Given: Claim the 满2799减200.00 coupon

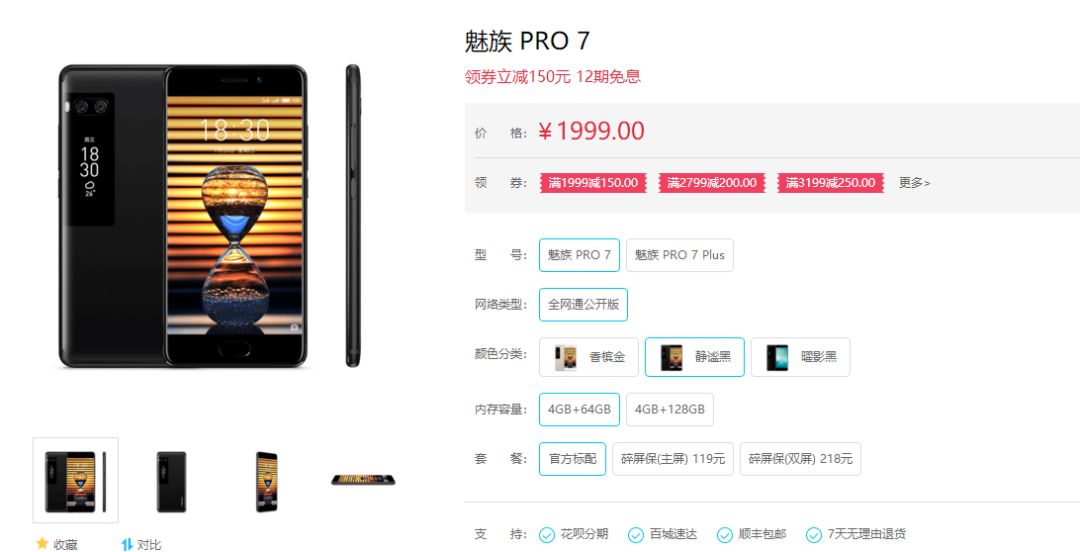Looking at the screenshot, I should [712, 183].
